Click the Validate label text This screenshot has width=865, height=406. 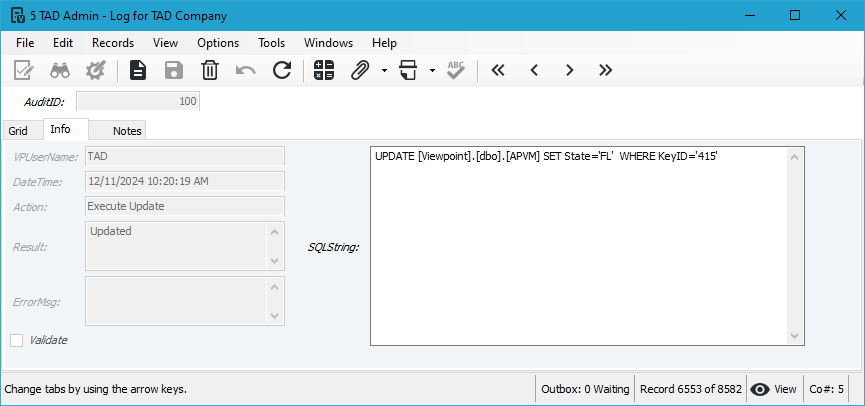49,340
